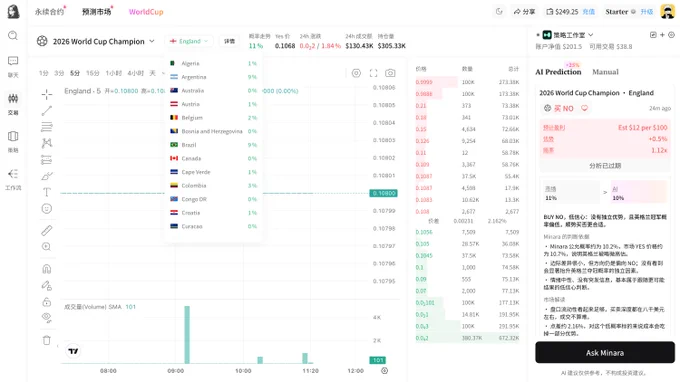Open the workflow (工作流) sidebar icon
Screen dimensions: 680x382
click(x=13, y=179)
